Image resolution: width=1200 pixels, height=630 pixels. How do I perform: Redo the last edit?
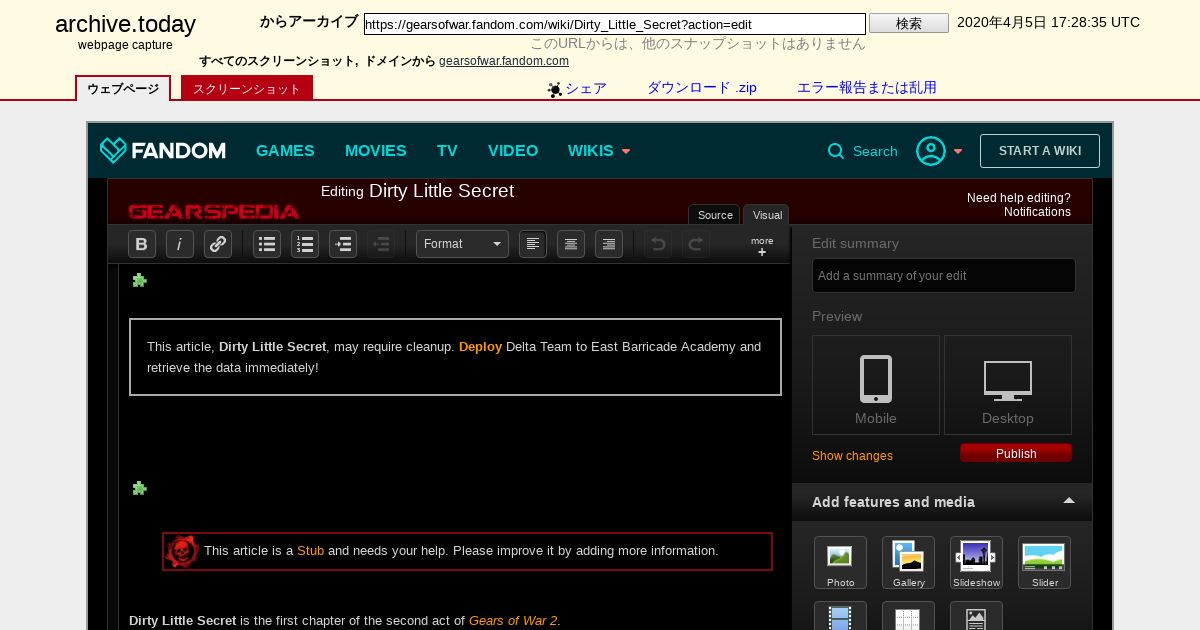tap(696, 244)
